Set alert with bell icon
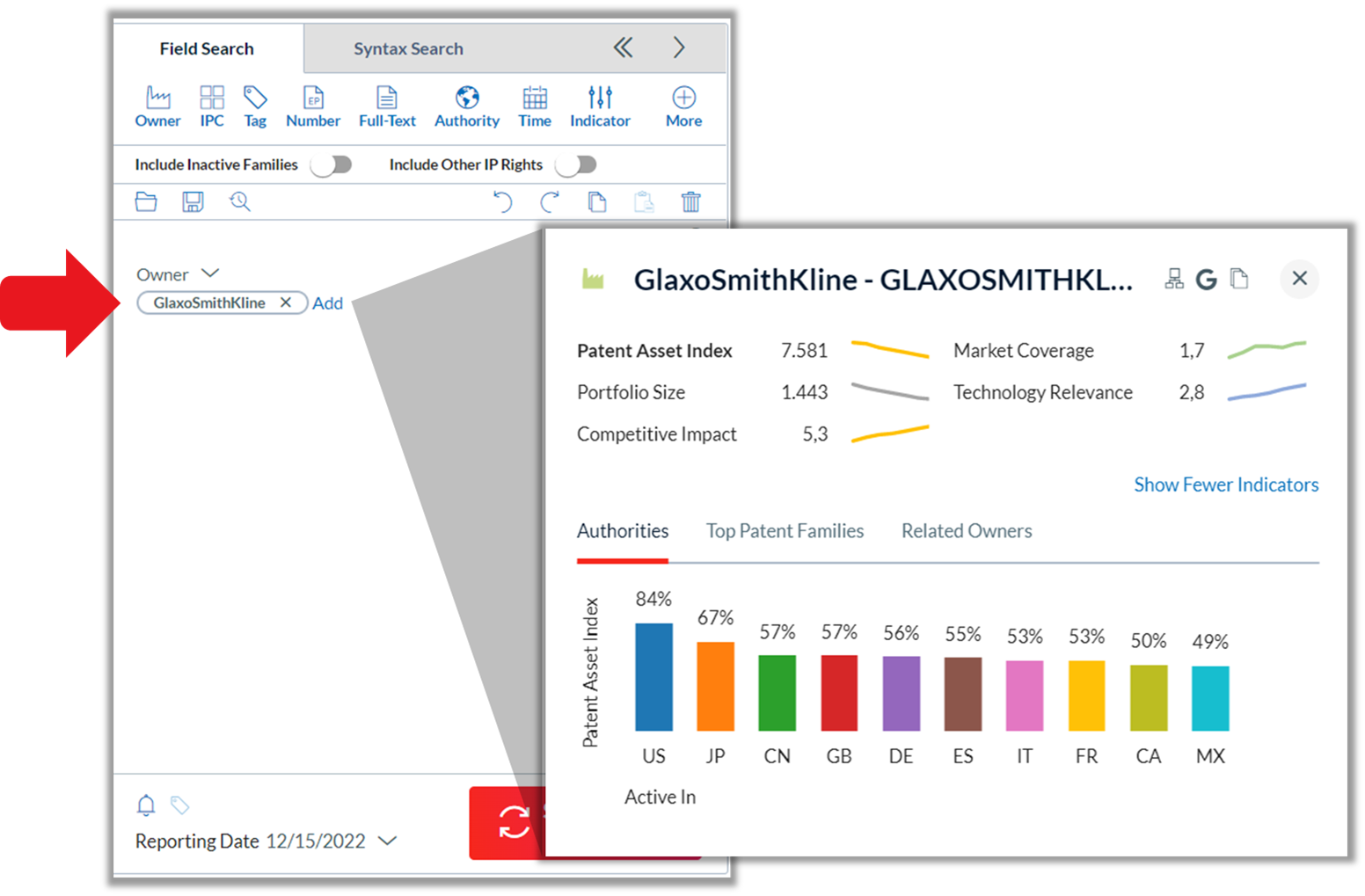Viewport: 1365px width, 896px height. [146, 805]
